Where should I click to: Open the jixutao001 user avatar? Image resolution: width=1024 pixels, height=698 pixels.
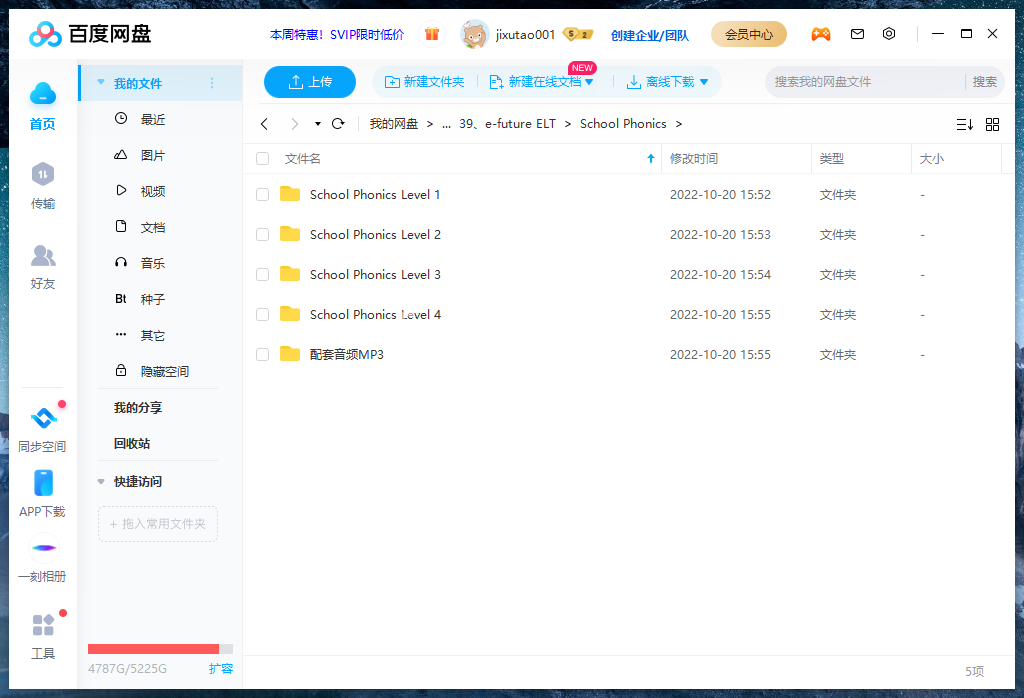[474, 34]
